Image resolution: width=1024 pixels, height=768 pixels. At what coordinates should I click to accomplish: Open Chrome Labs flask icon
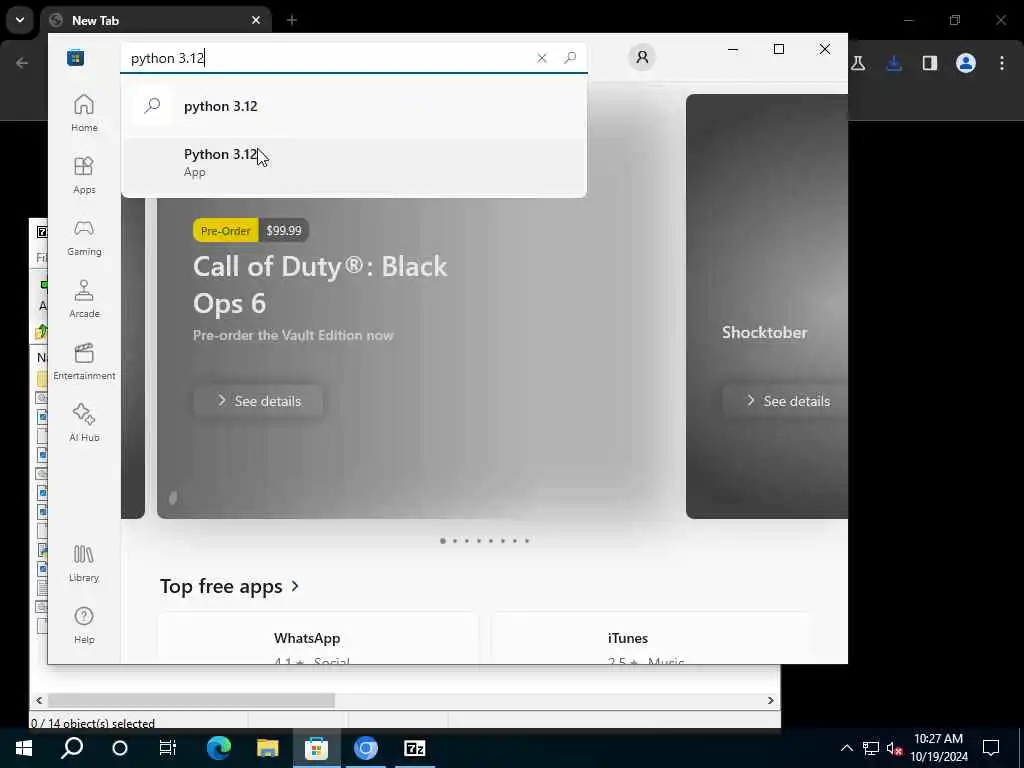858,63
